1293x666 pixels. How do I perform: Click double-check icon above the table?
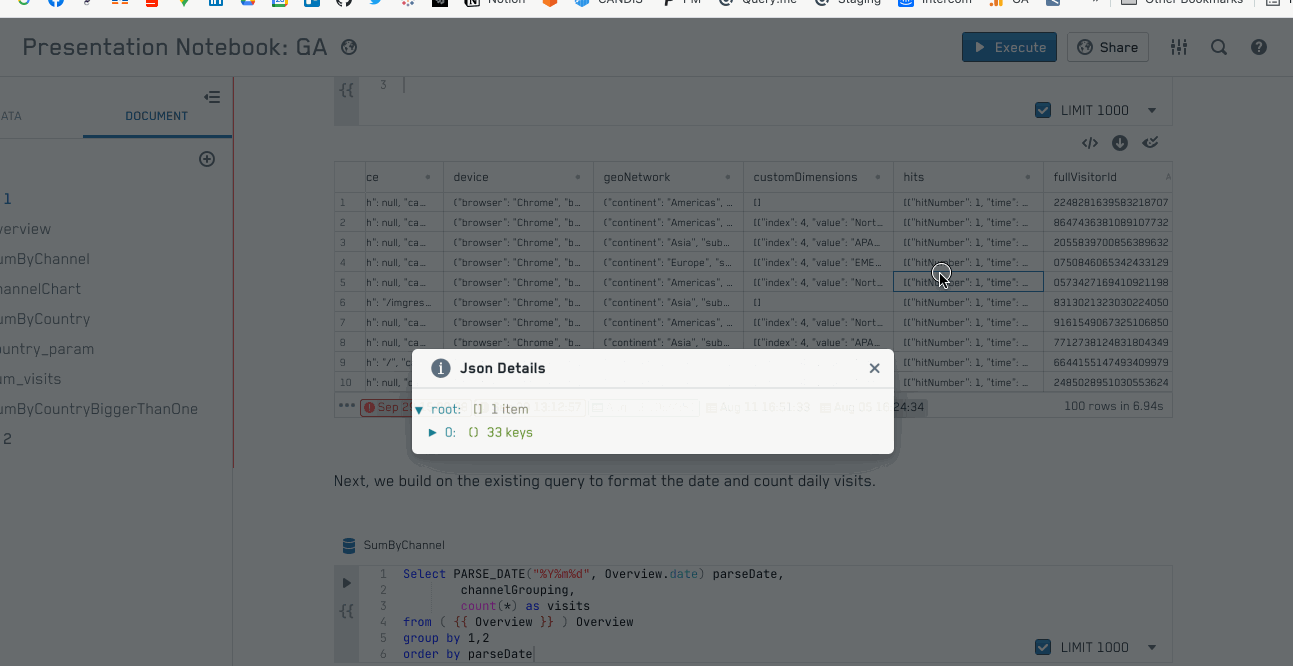point(1151,143)
